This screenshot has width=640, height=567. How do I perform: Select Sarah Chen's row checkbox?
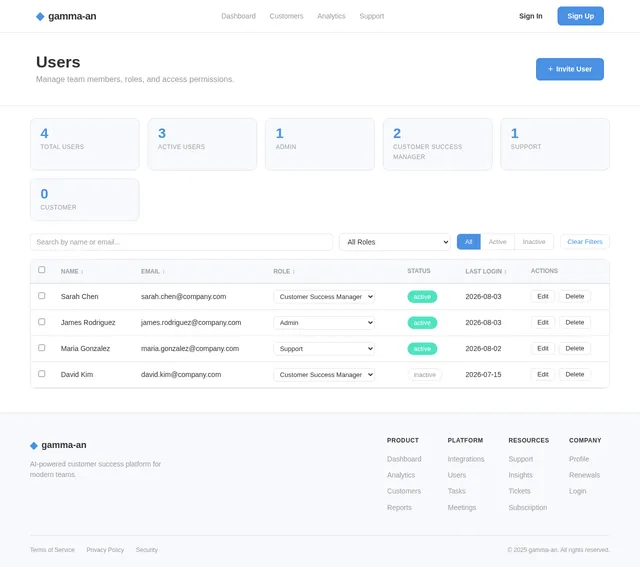(x=42, y=296)
